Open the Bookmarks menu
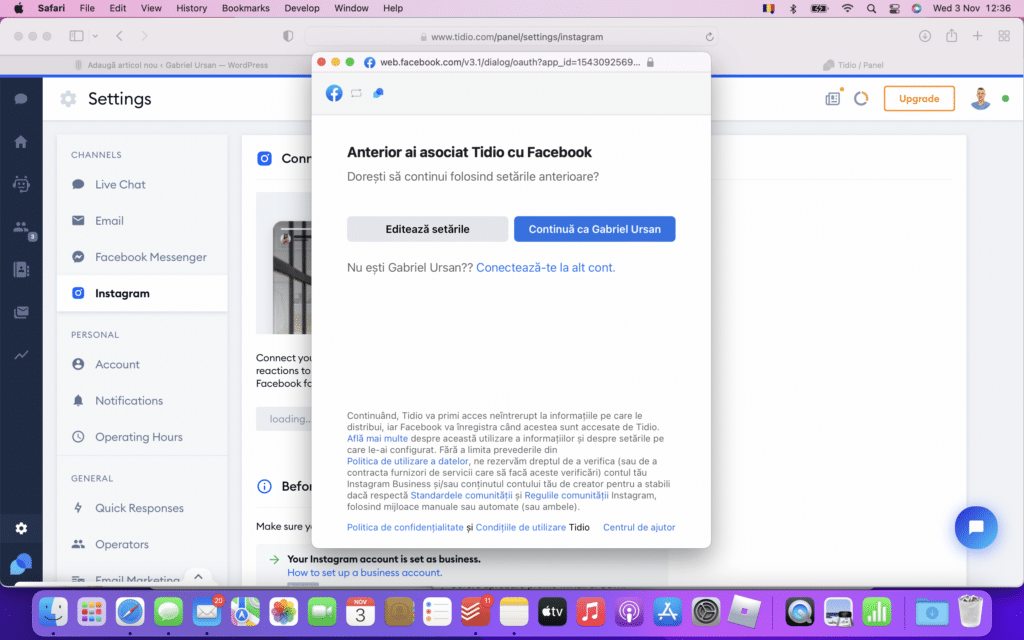Image resolution: width=1024 pixels, height=640 pixels. click(x=246, y=8)
